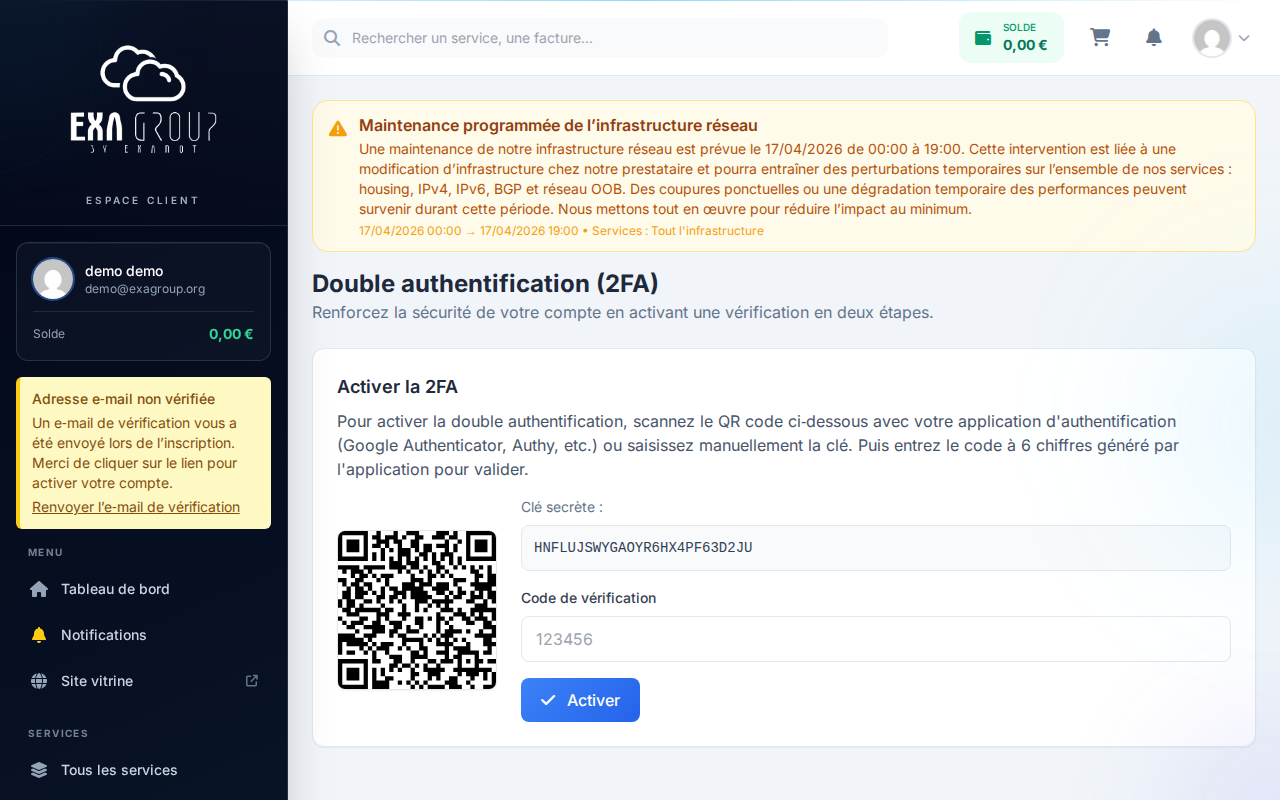1280x800 pixels.
Task: Focus the search field in top bar
Action: click(600, 38)
